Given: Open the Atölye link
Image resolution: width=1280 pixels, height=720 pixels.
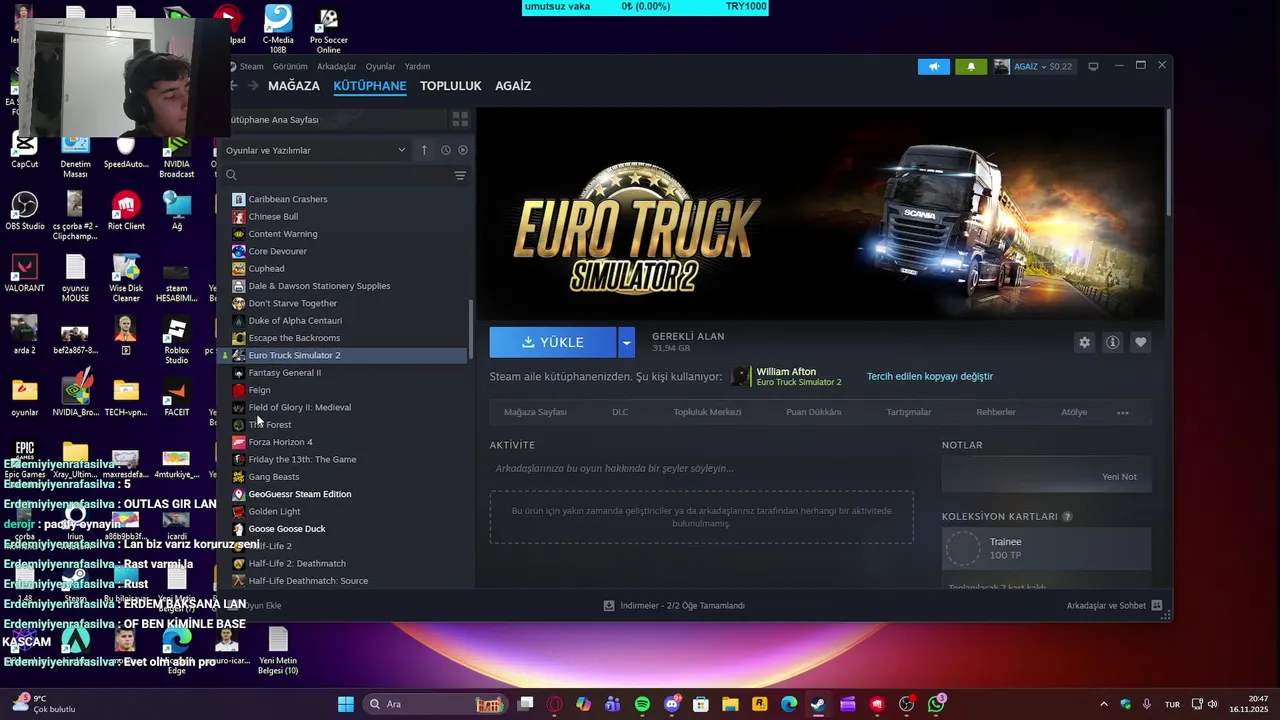Looking at the screenshot, I should [x=1074, y=412].
